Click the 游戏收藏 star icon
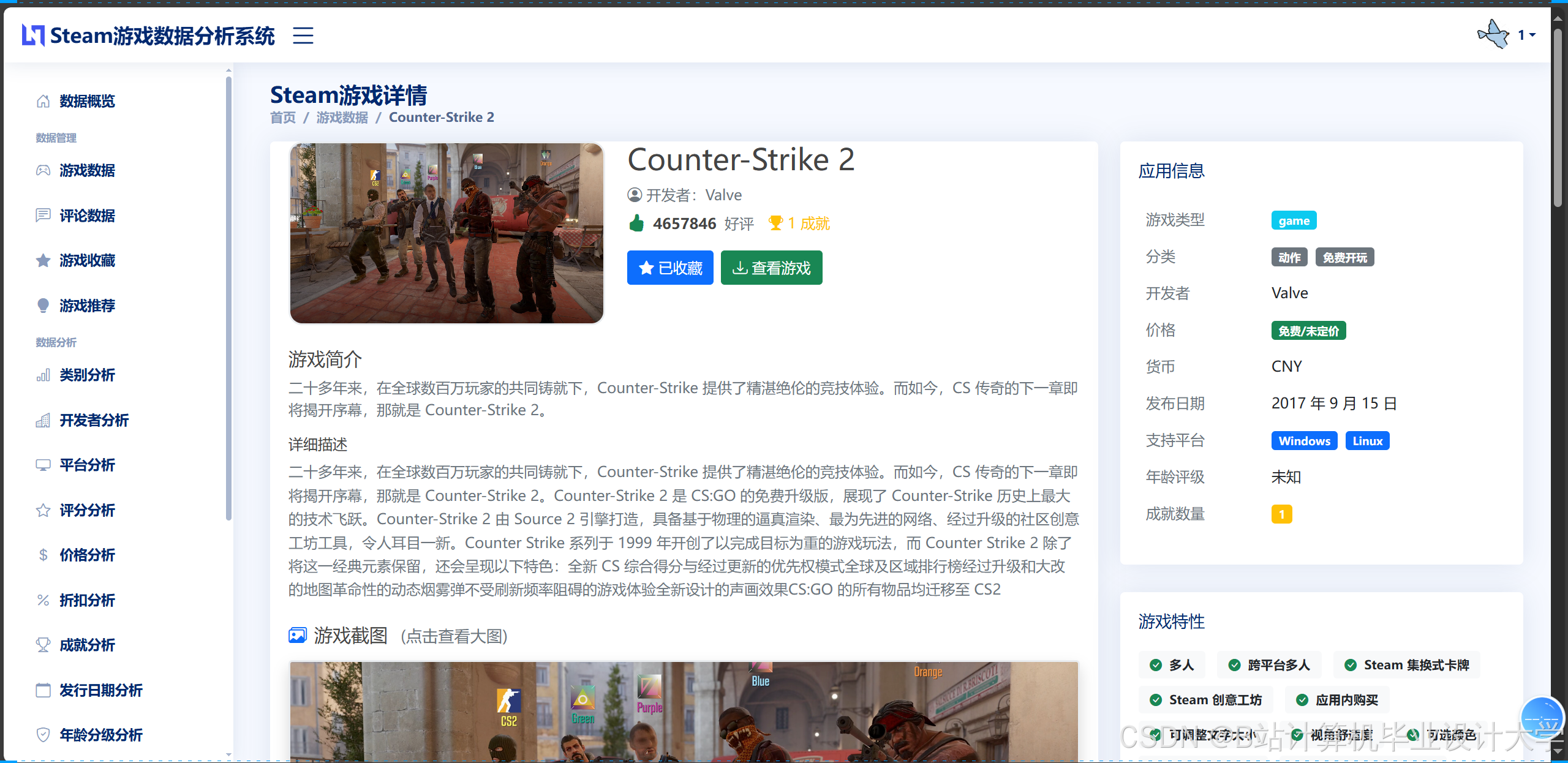The height and width of the screenshot is (763, 1568). point(43,260)
